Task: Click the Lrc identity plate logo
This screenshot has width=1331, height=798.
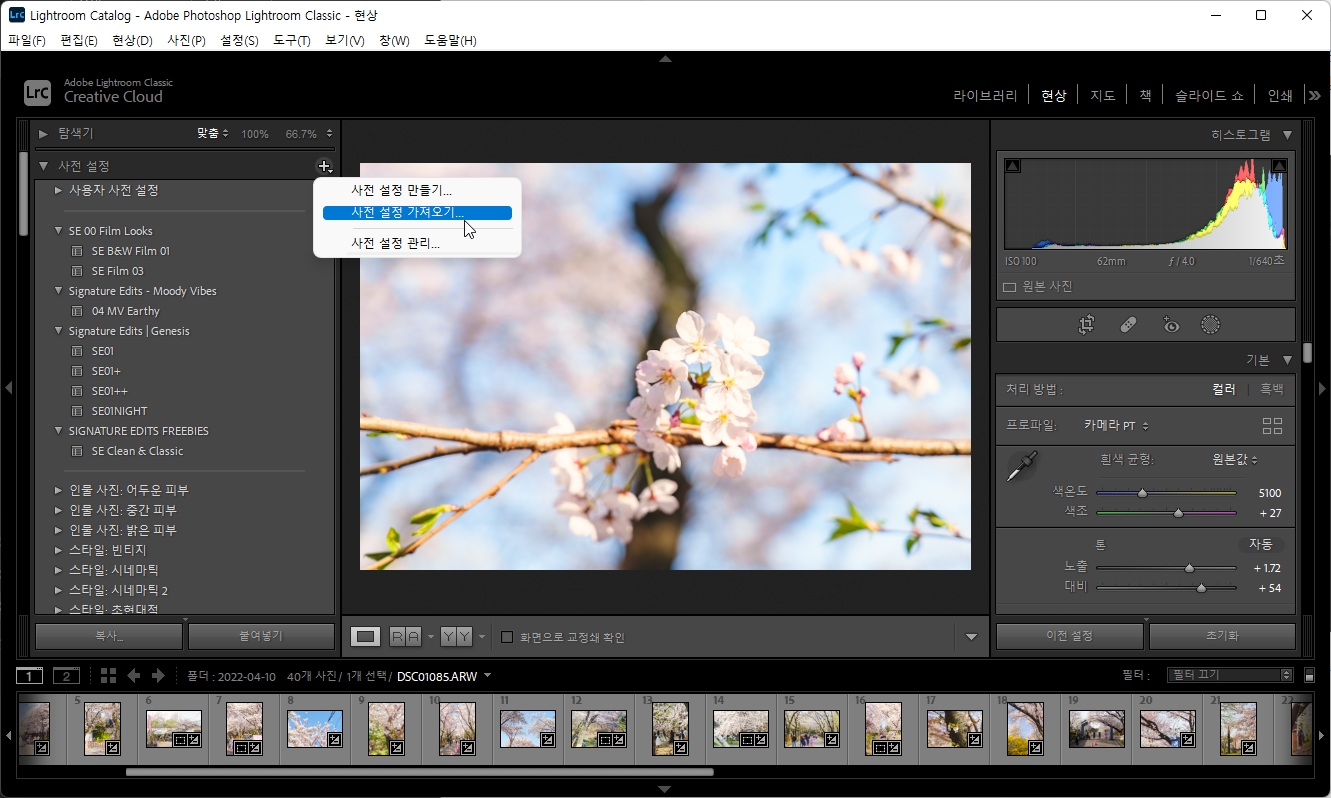Action: 37,92
